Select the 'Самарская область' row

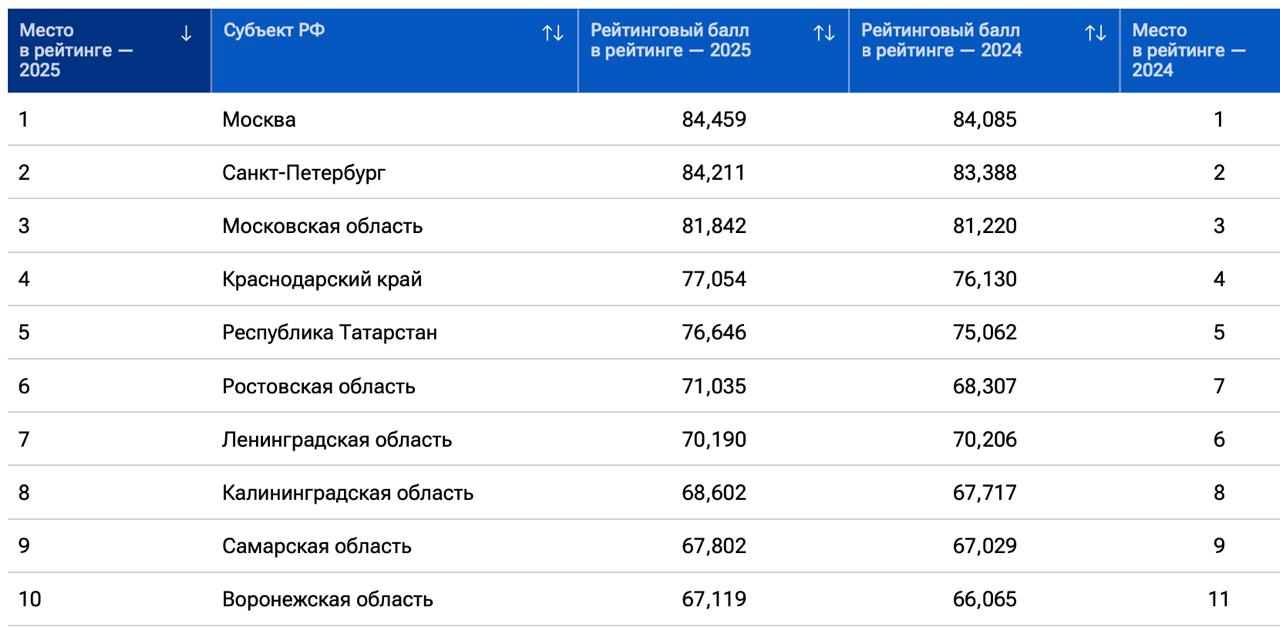click(316, 547)
